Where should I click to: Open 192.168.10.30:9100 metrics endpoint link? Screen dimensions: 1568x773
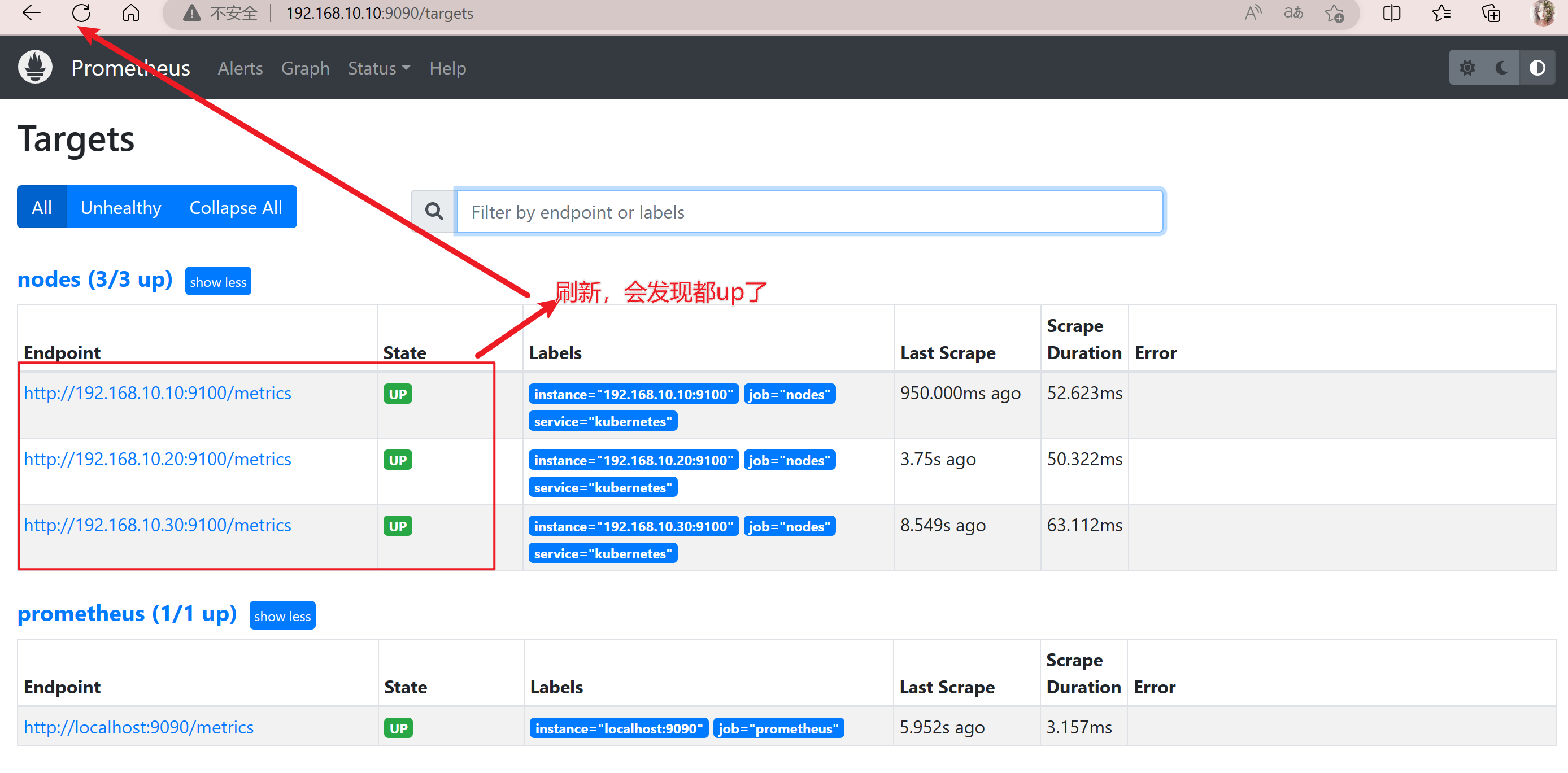pyautogui.click(x=158, y=525)
